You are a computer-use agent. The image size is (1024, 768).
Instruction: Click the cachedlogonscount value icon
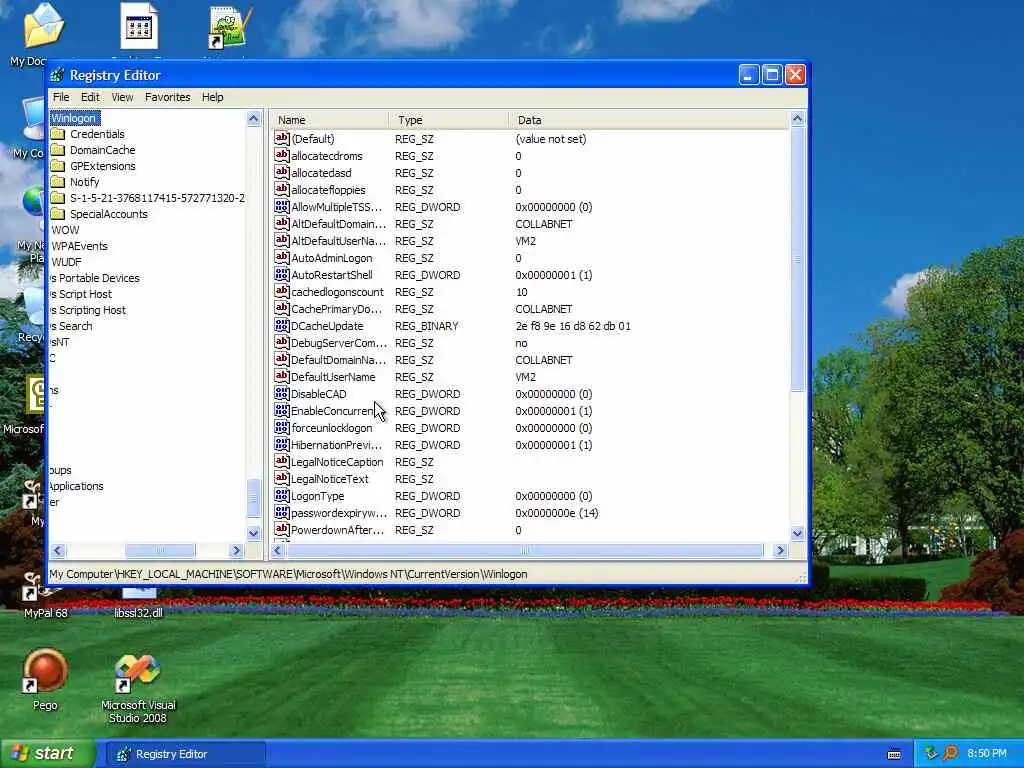281,291
